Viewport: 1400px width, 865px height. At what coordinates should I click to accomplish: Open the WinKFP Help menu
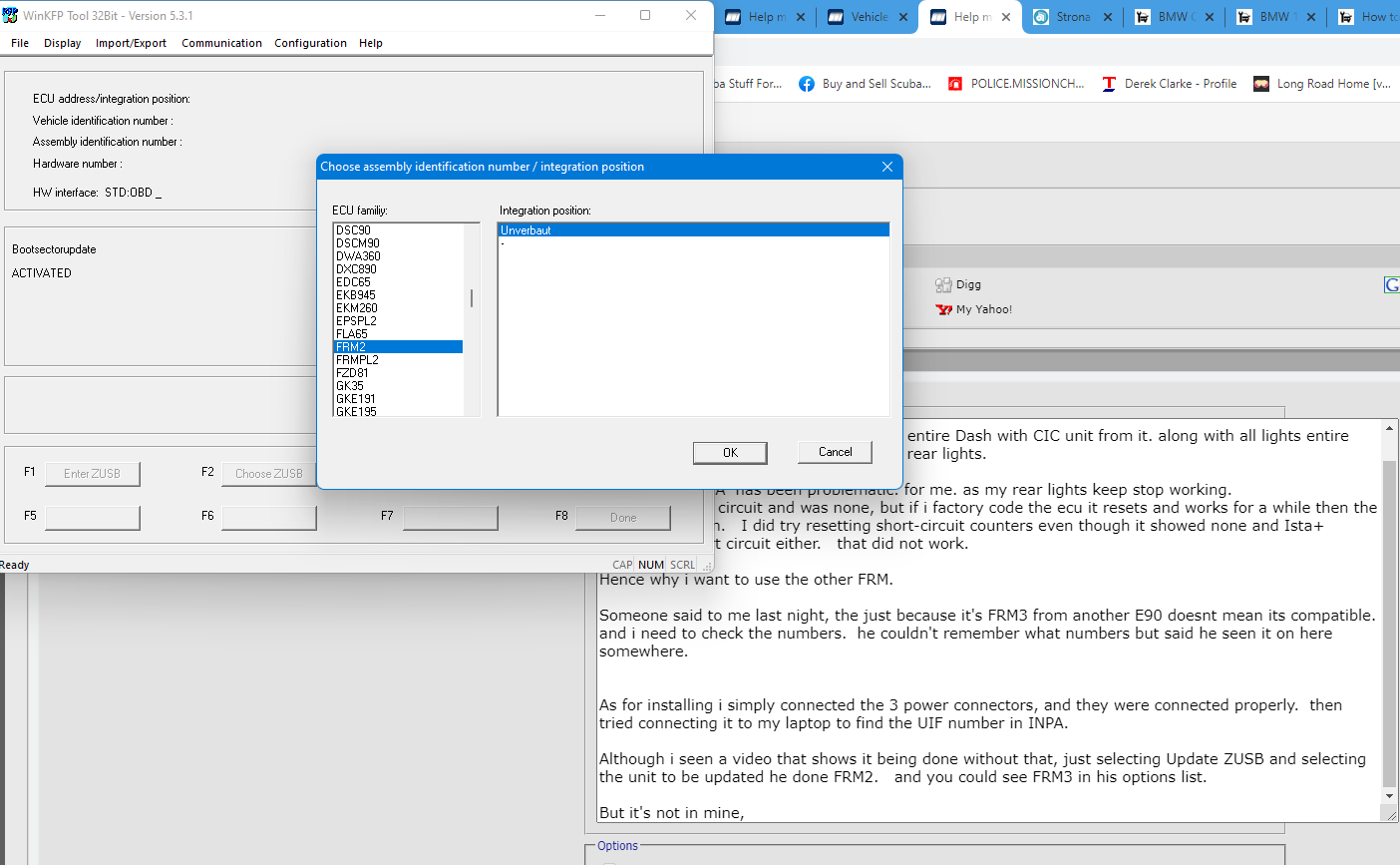tap(371, 43)
